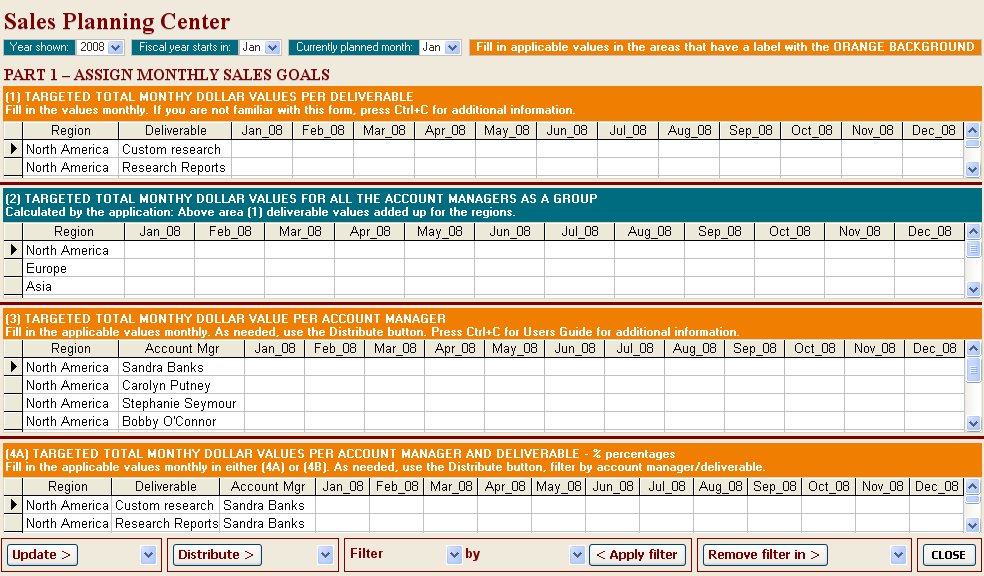The image size is (984, 576).
Task: Click the Region column header in section 2
Action: click(x=73, y=232)
